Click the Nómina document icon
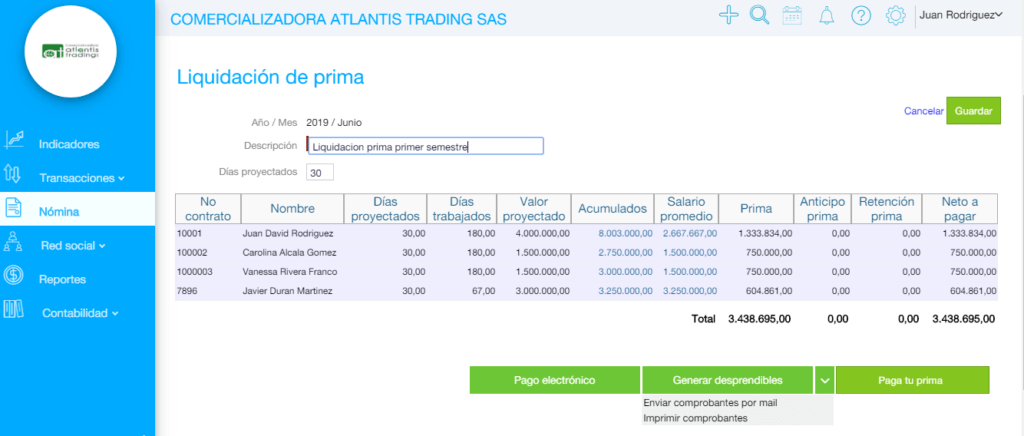The image size is (1024, 436). [x=14, y=208]
